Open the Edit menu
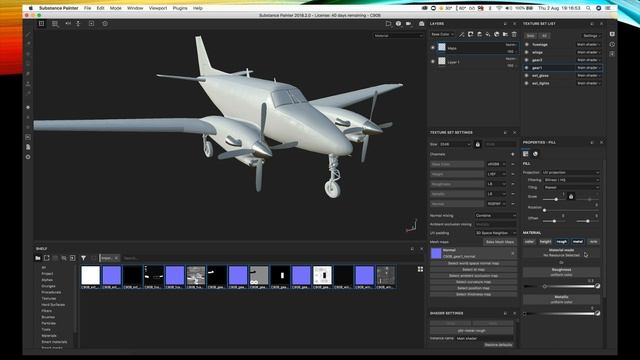 point(100,8)
